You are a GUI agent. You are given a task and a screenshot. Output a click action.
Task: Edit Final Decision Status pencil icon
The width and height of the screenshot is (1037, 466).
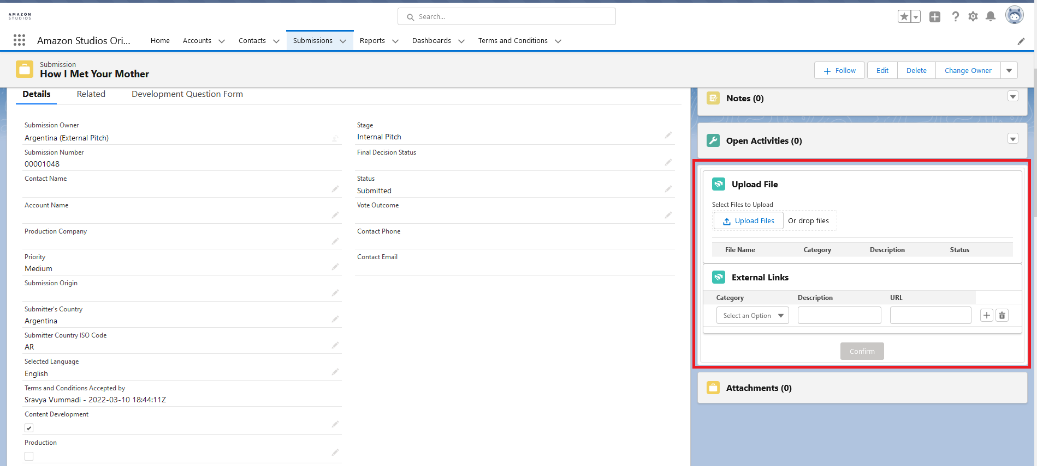click(669, 162)
